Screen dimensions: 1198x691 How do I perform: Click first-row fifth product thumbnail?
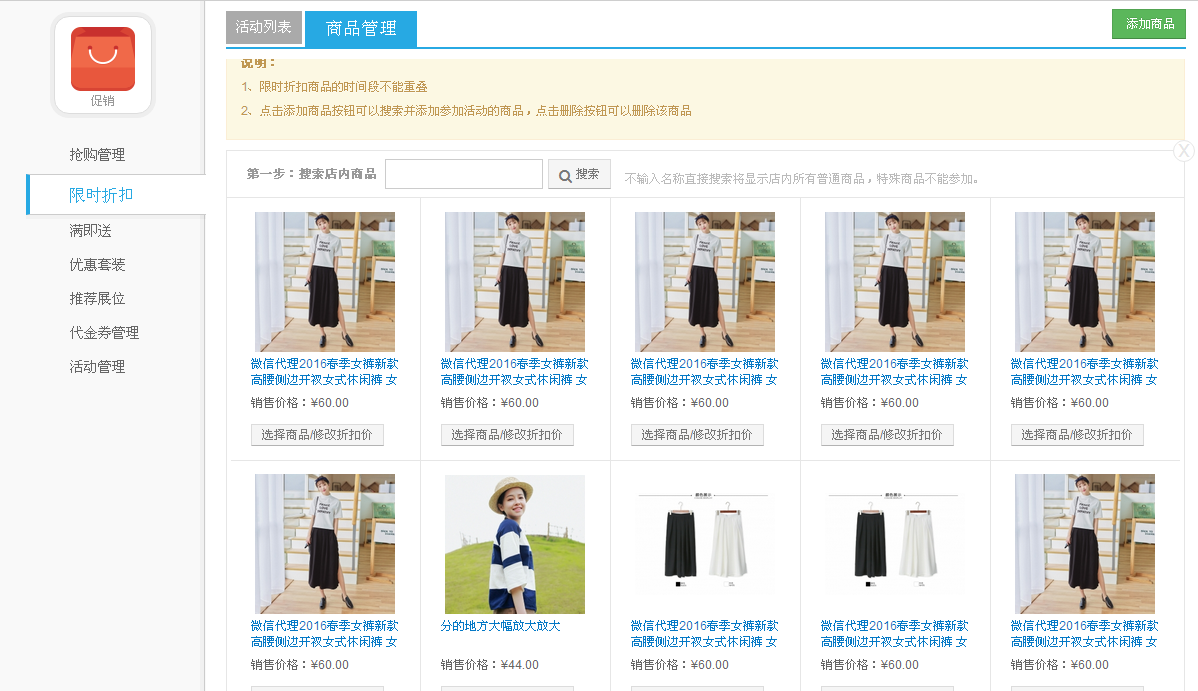pyautogui.click(x=1085, y=282)
